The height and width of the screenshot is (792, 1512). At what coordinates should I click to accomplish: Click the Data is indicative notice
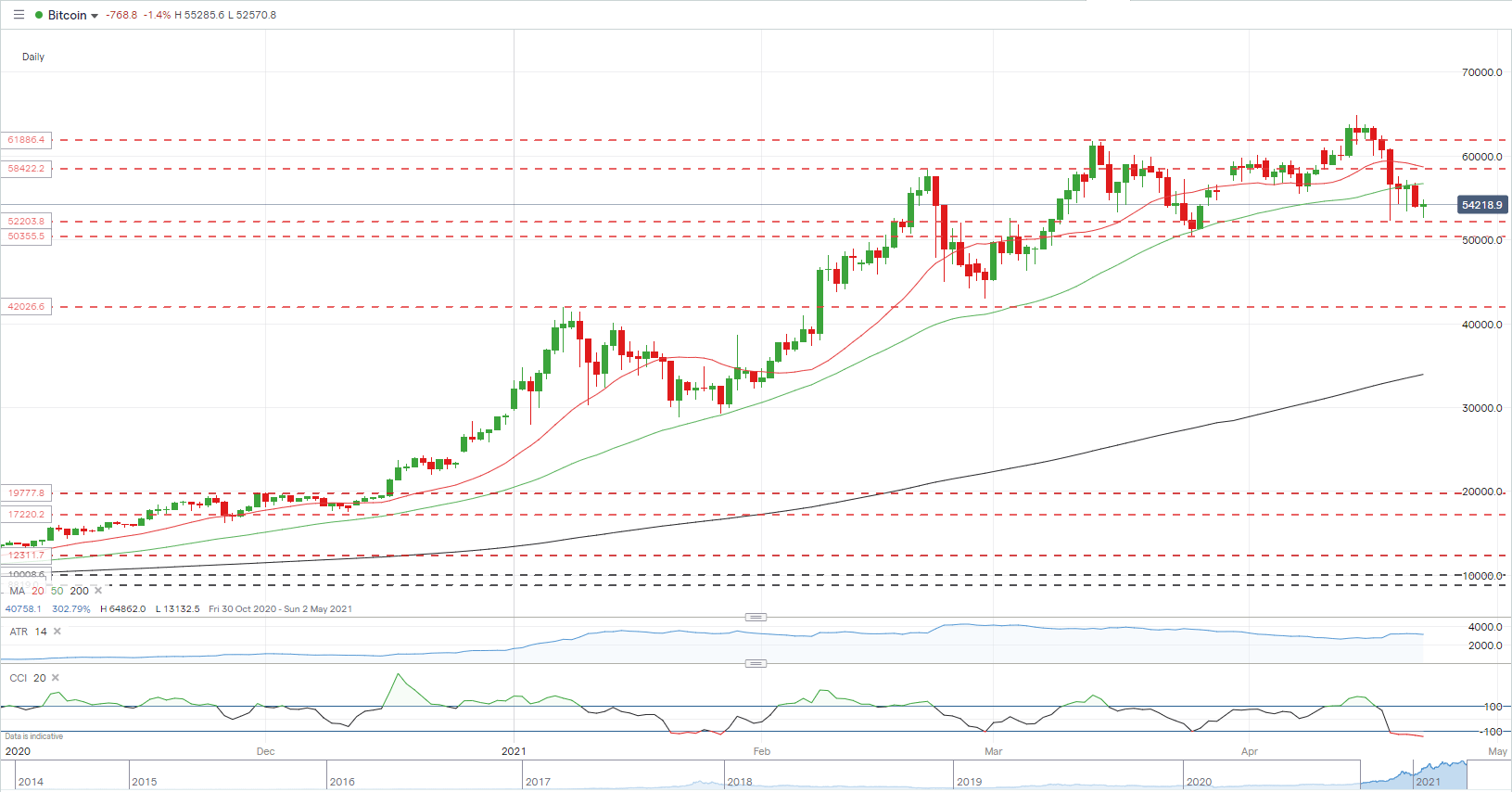pyautogui.click(x=34, y=736)
